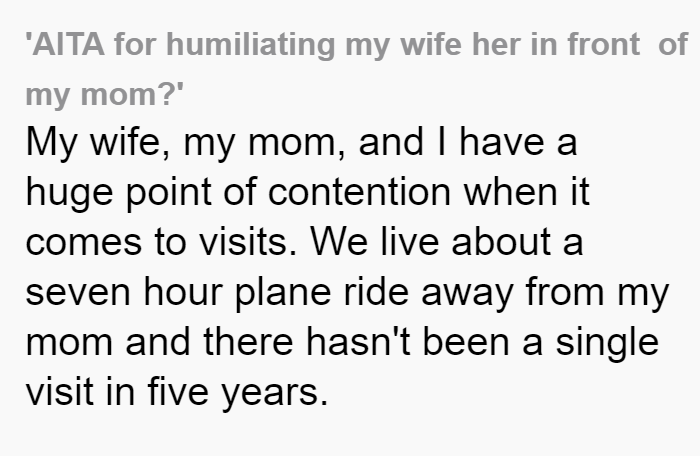This screenshot has width=700, height=456.
Task: Click the word 'visits.' in the paragraph
Action: tap(247, 243)
